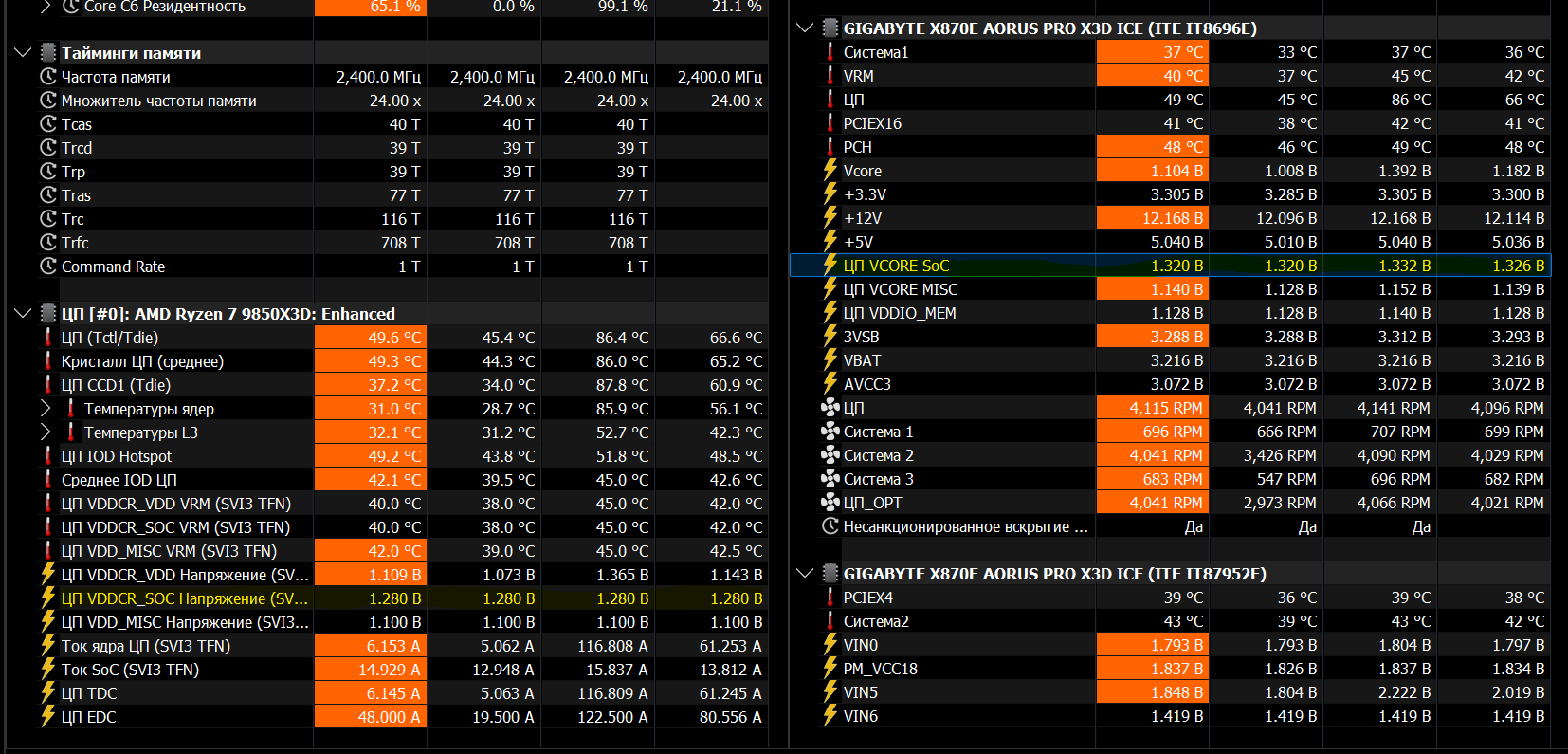Viewport: 1568px width, 754px height.
Task: Click the 708 T current Trfc value
Action: pos(400,243)
